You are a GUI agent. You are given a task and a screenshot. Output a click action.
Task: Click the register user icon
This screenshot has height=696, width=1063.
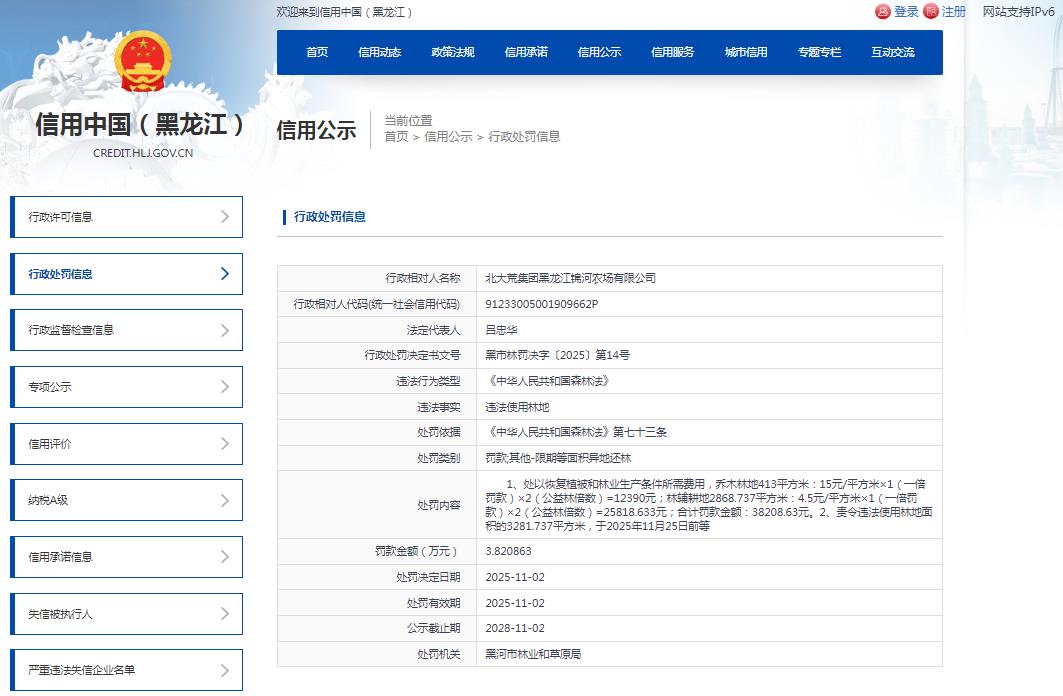click(x=931, y=12)
